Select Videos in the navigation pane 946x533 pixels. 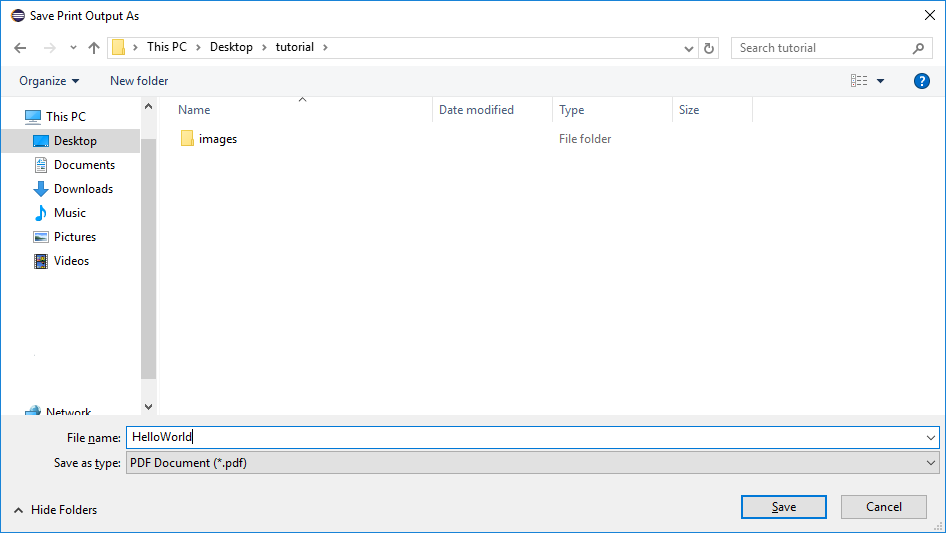71,261
